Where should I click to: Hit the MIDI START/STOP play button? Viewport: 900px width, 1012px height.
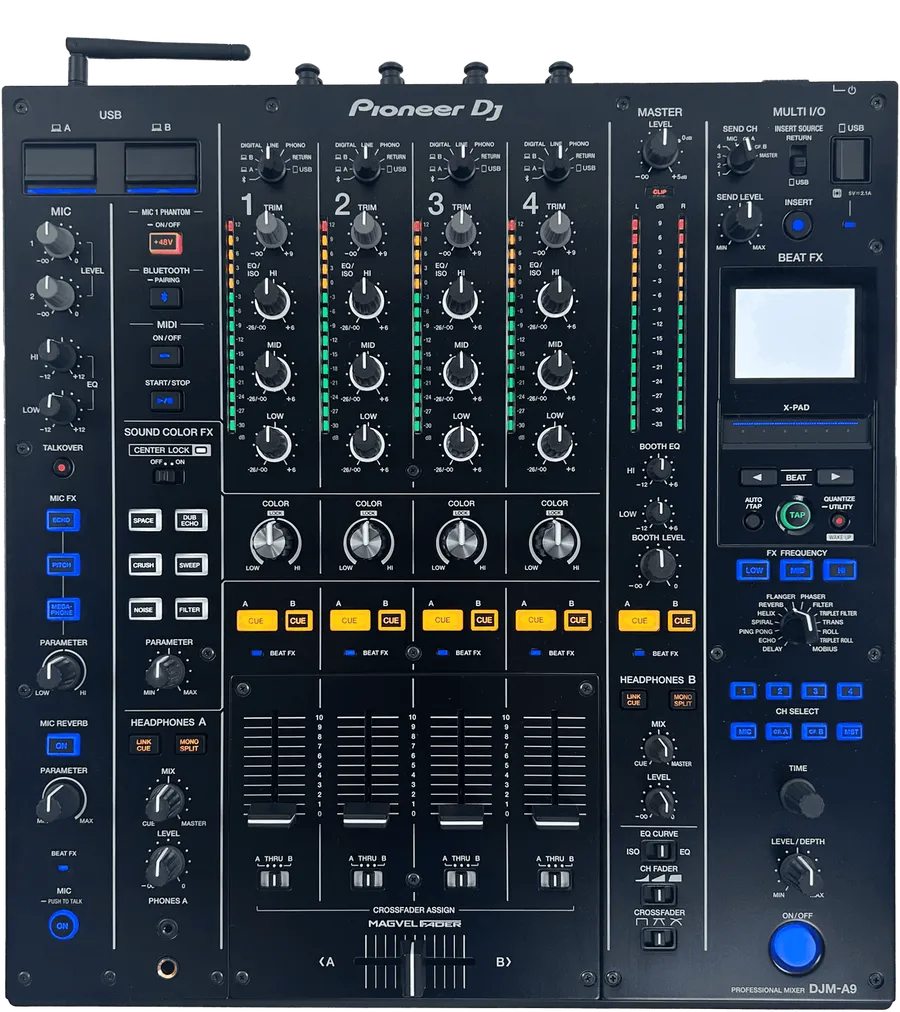coord(166,401)
